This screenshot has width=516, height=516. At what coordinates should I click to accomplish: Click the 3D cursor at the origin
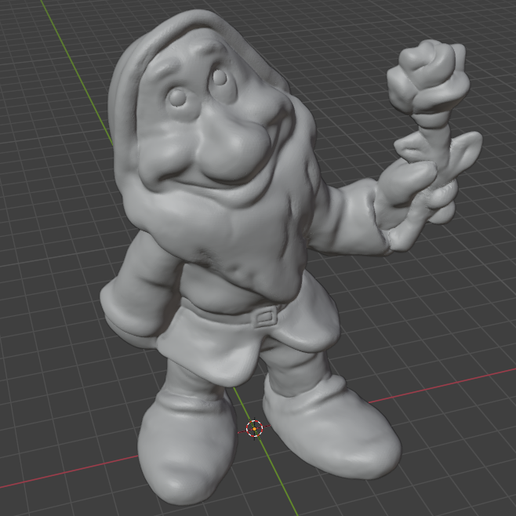(x=254, y=429)
